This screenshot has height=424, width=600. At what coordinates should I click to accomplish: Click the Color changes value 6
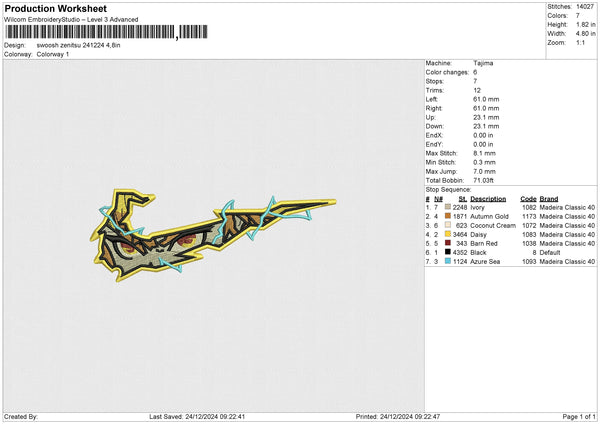[475, 72]
